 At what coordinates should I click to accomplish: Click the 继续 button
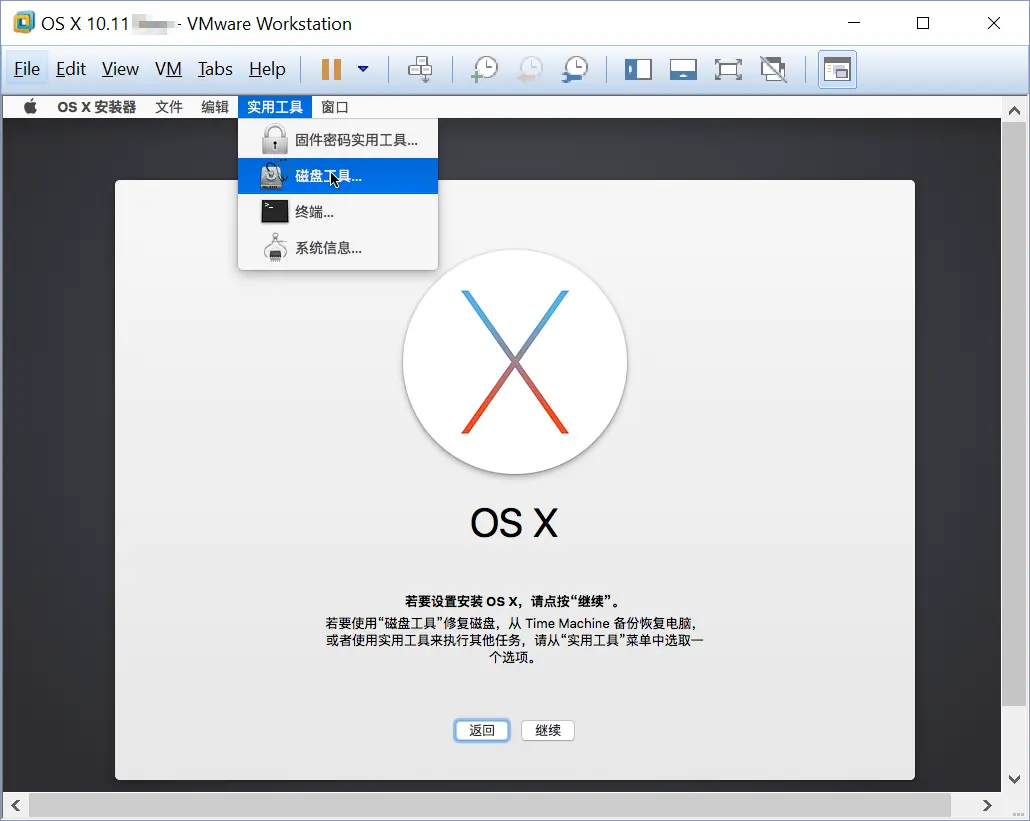point(547,730)
